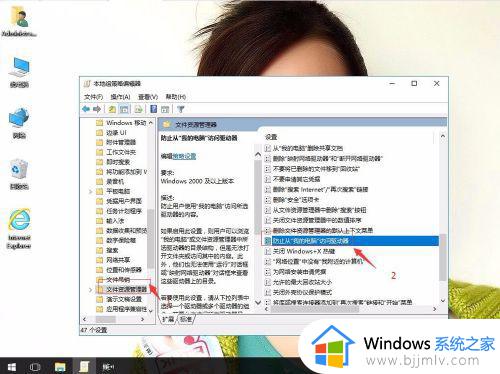Open the Administrator desktop icon
This screenshot has height=374, width=500.
click(x=19, y=21)
